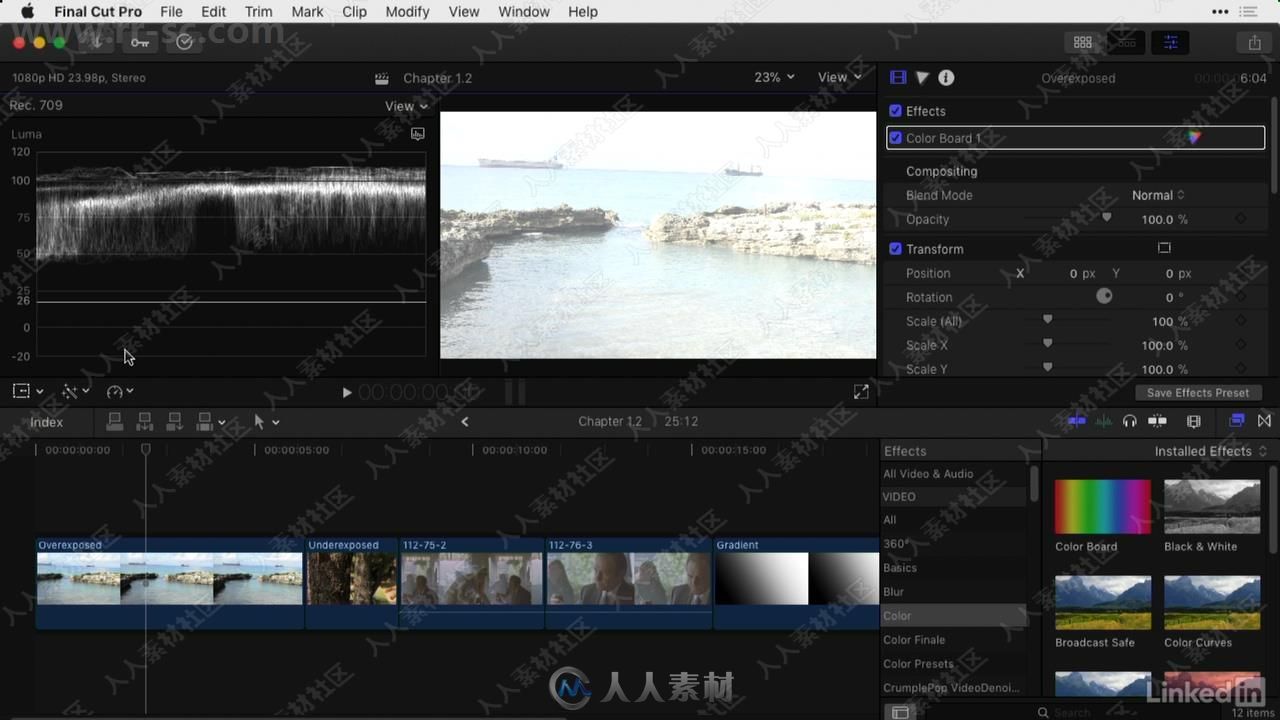Select the Color effects category
This screenshot has width=1280, height=720.
pyautogui.click(x=954, y=616)
